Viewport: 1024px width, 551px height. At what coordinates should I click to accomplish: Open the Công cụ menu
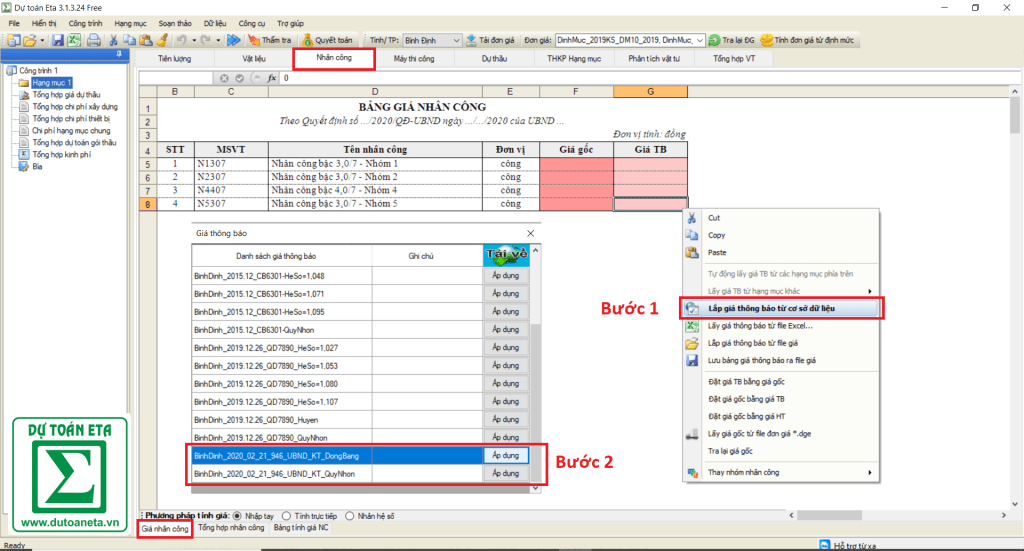coord(251,24)
